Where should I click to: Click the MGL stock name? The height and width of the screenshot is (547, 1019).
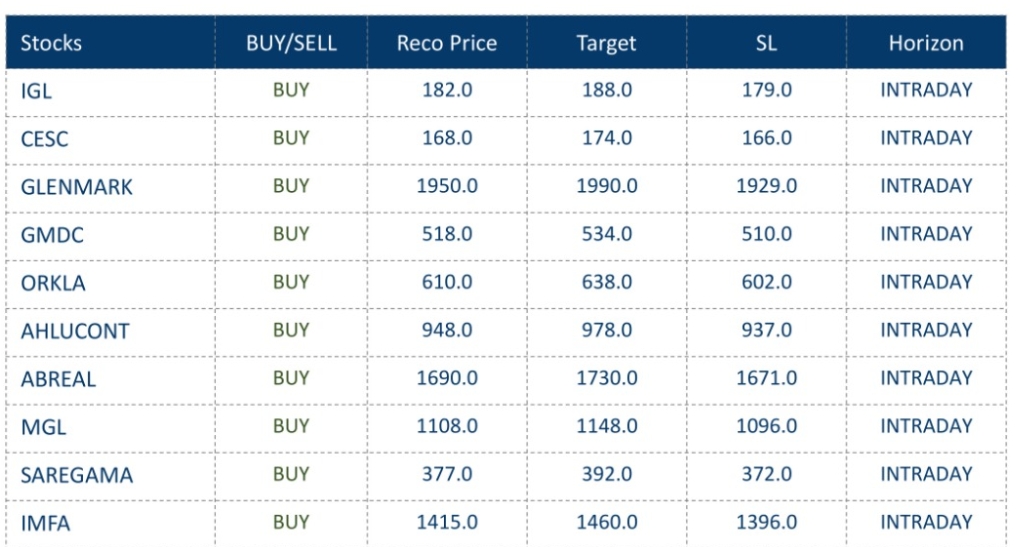coord(43,427)
